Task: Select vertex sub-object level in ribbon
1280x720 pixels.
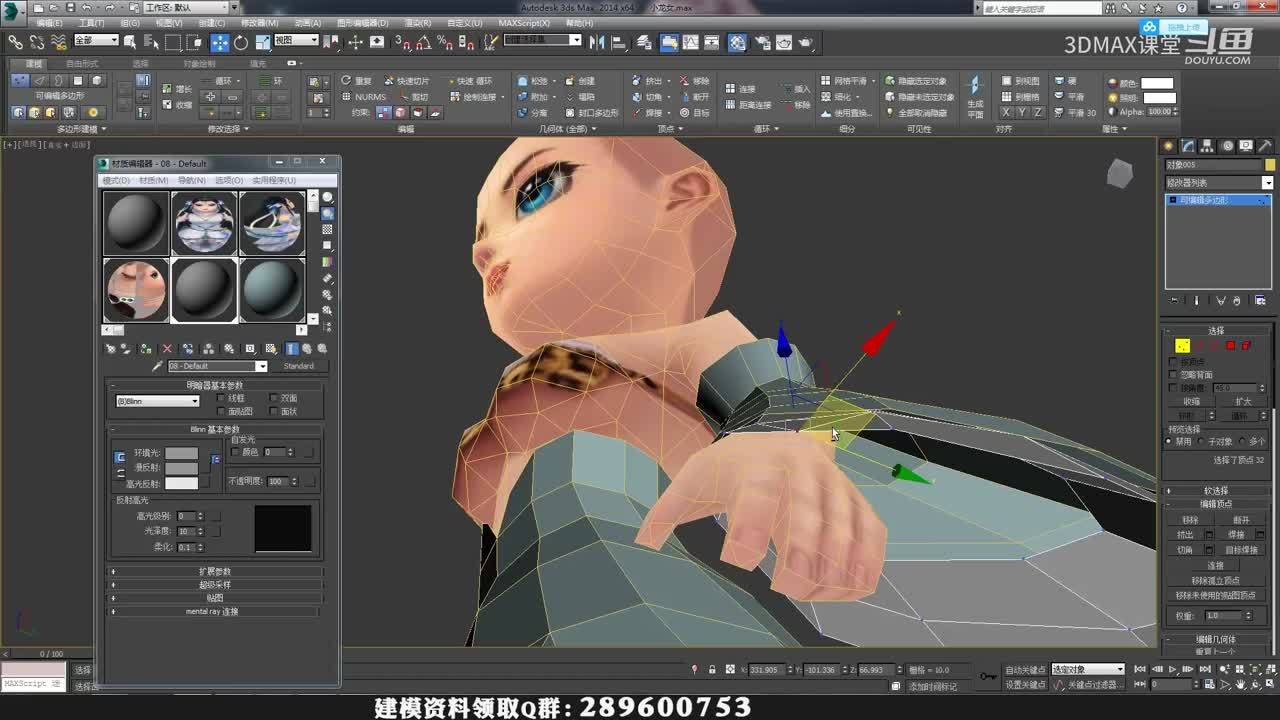Action: pos(19,81)
